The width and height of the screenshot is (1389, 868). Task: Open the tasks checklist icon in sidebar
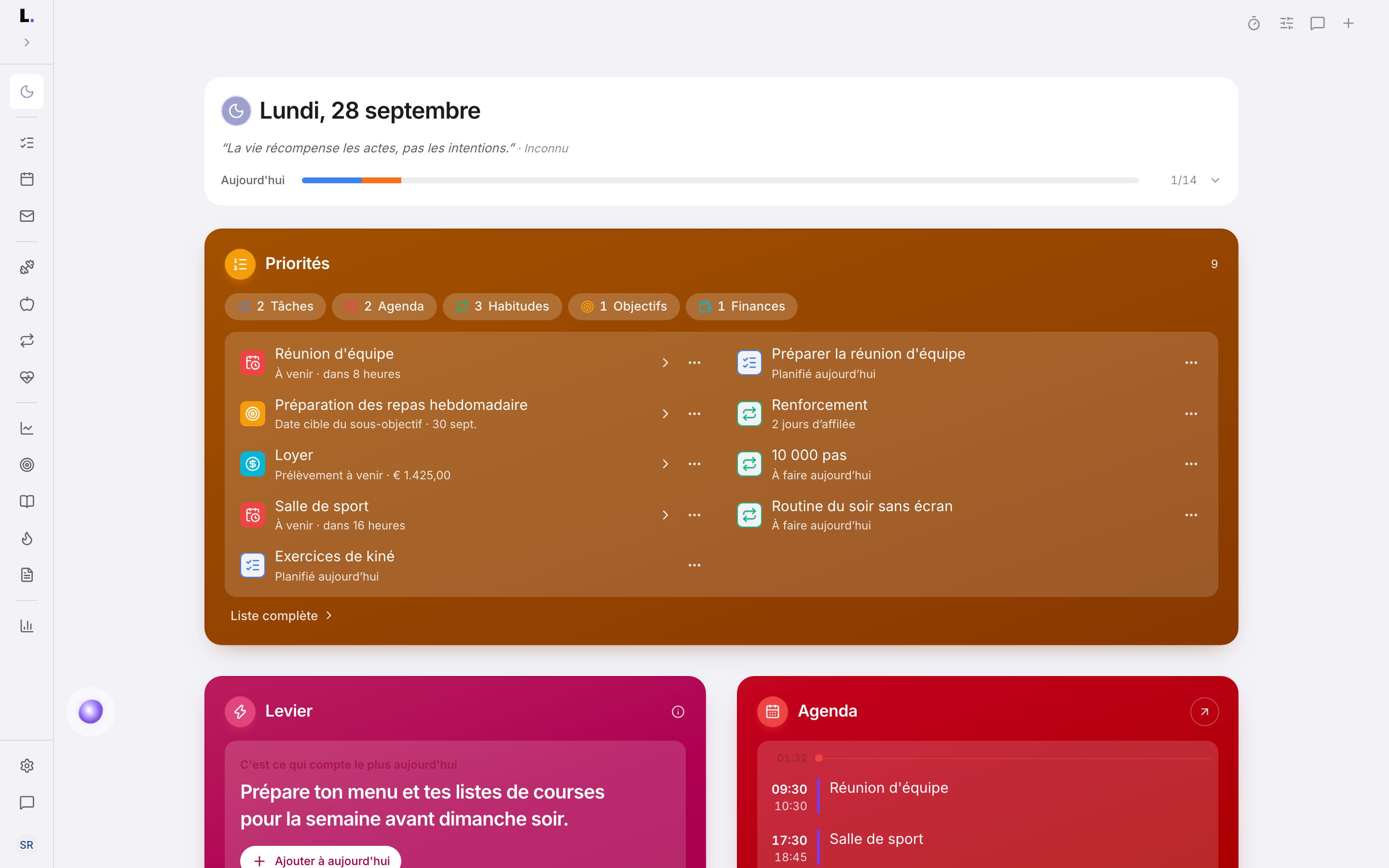27,142
